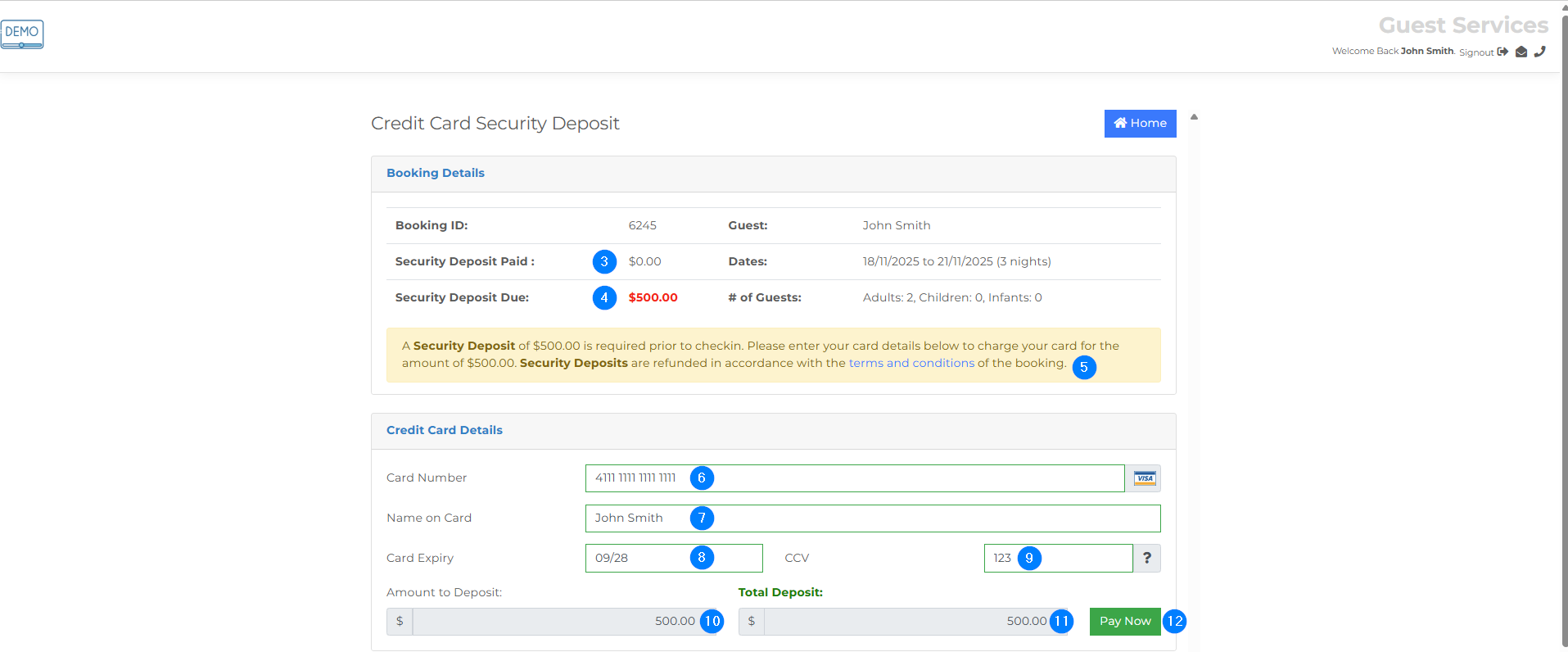Click the CCV help question mark
This screenshot has width=1568, height=652.
1147,559
